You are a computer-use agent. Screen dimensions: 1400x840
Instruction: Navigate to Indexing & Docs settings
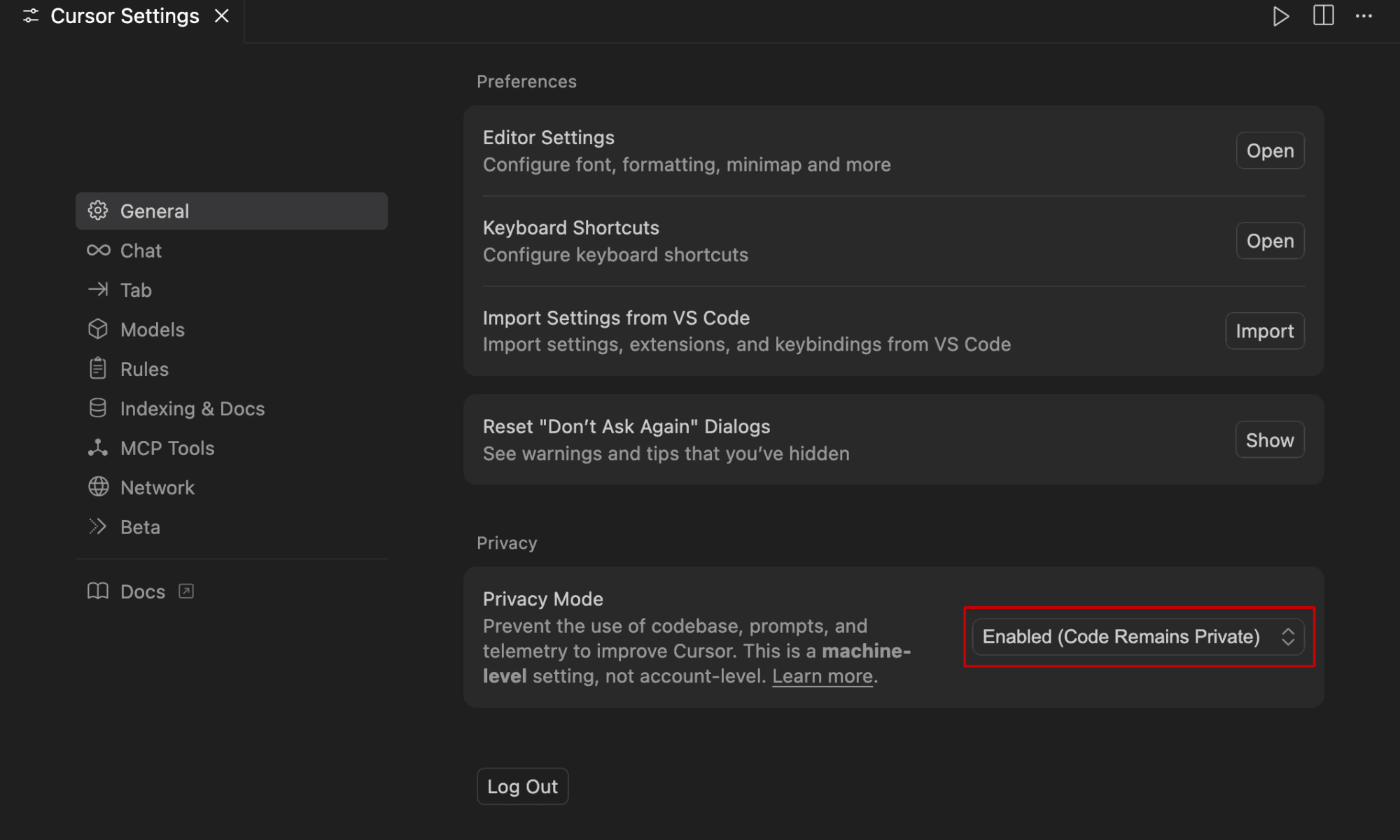tap(232, 408)
